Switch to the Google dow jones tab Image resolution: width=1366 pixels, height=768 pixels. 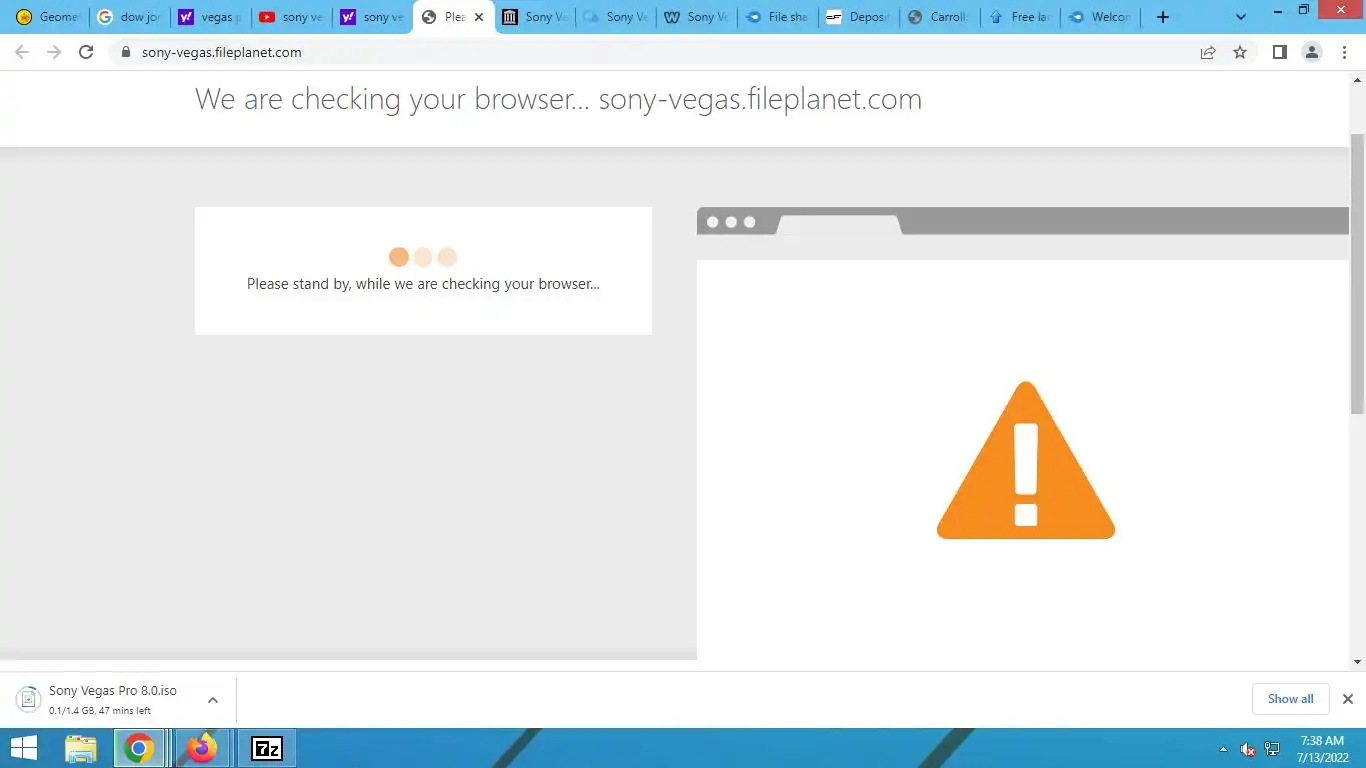click(128, 17)
